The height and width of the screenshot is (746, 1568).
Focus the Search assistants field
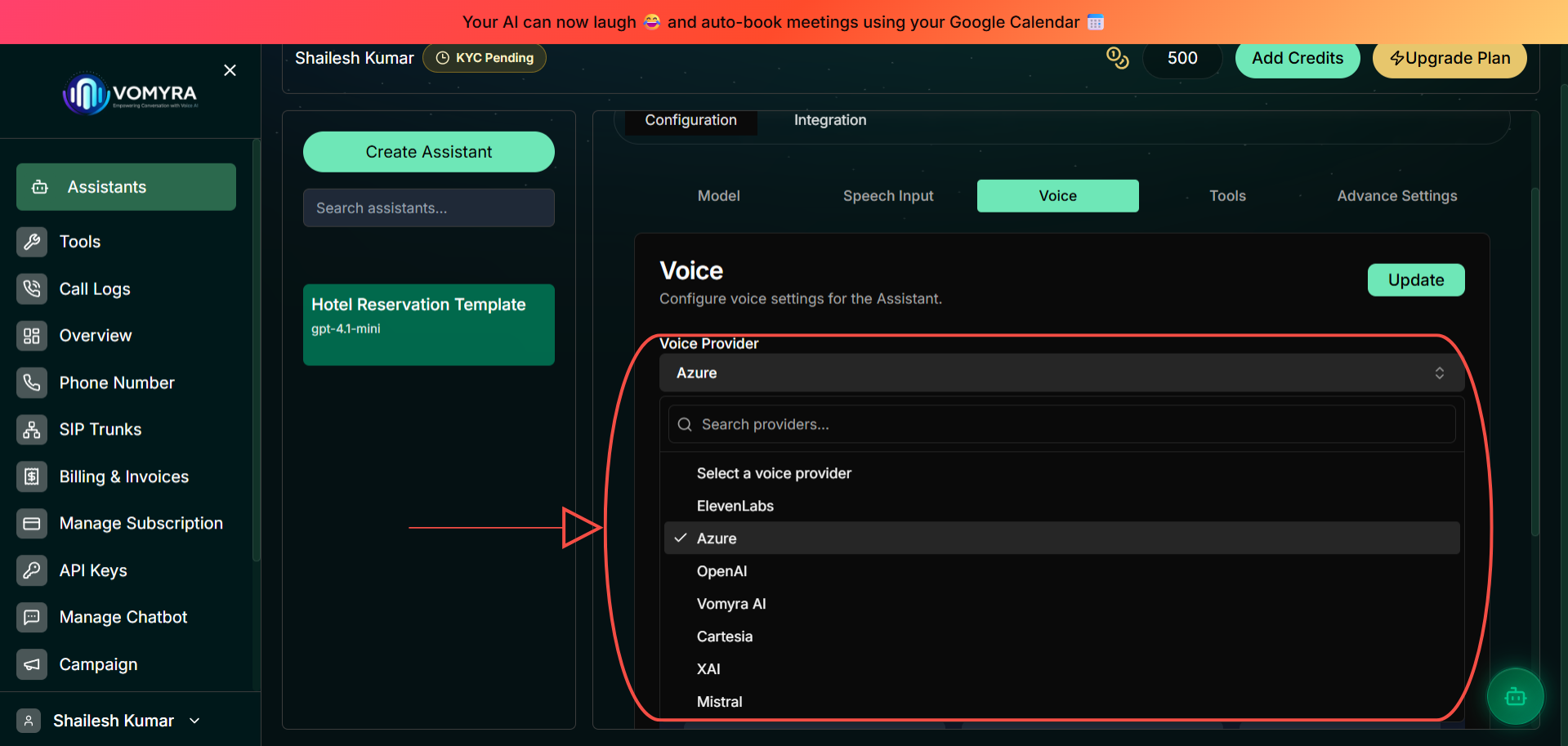tap(429, 208)
